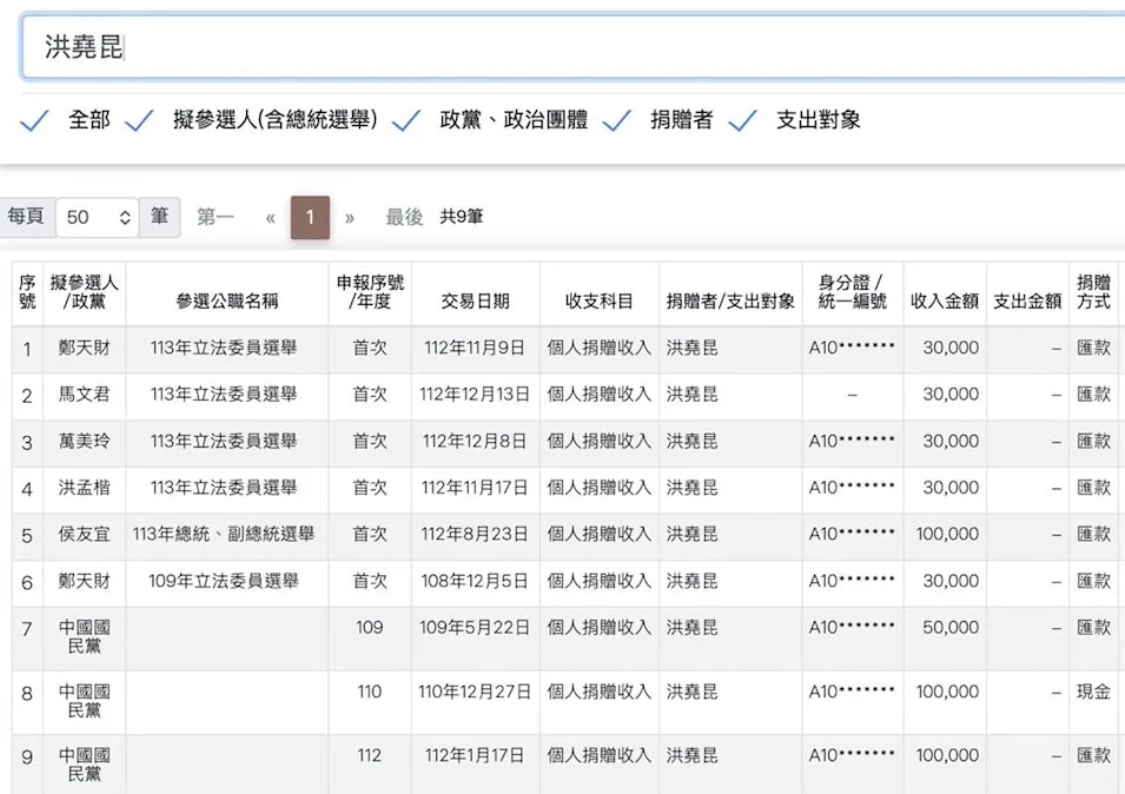The width and height of the screenshot is (1125, 794).
Task: Click date 108年12月5日
Action: coord(474,581)
